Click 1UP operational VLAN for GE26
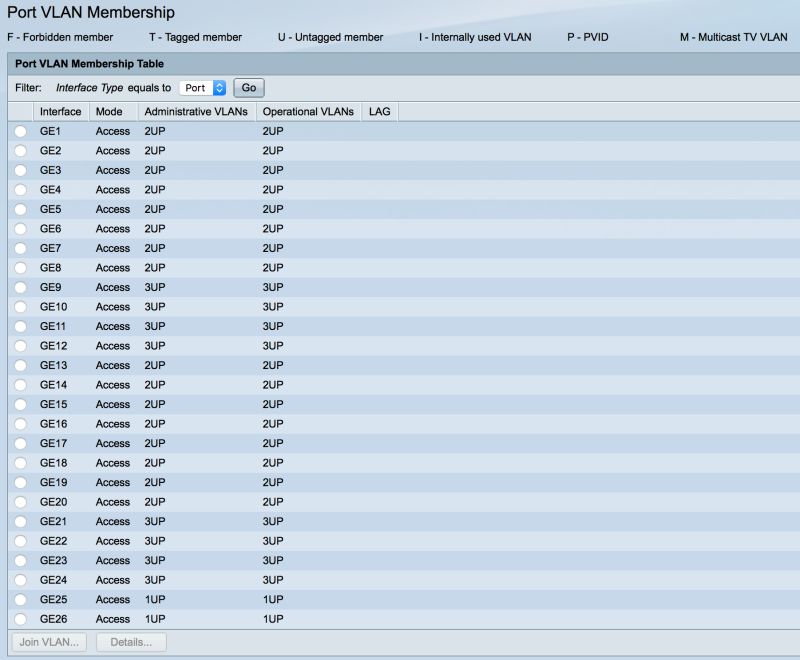 [273, 619]
